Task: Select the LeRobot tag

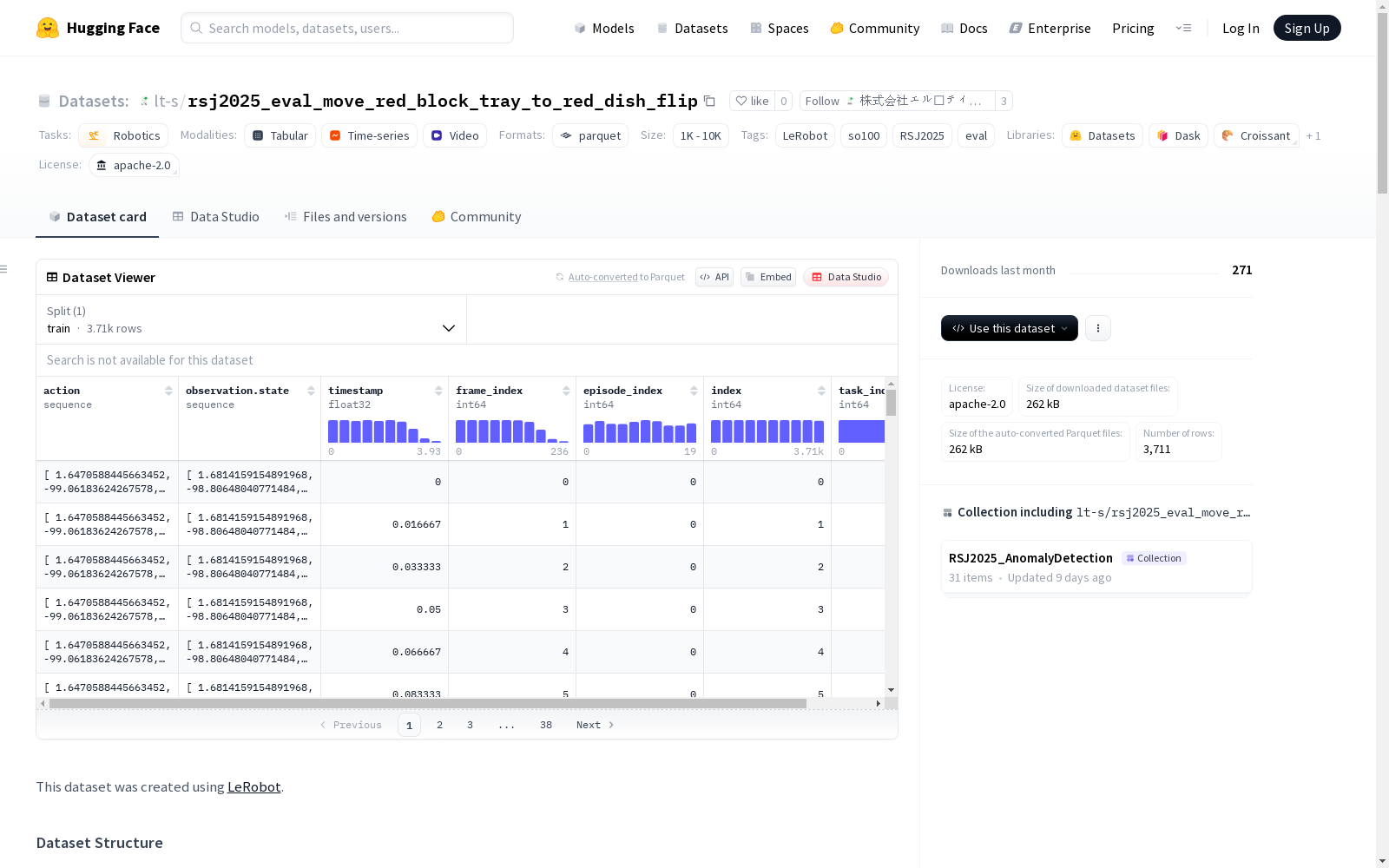Action: click(805, 135)
